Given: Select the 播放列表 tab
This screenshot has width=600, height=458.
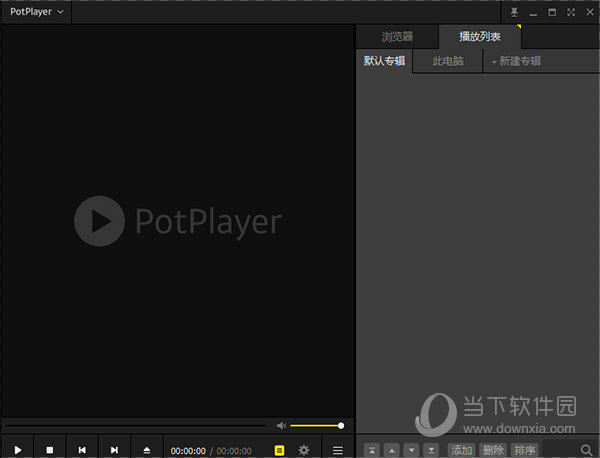Looking at the screenshot, I should coord(480,37).
